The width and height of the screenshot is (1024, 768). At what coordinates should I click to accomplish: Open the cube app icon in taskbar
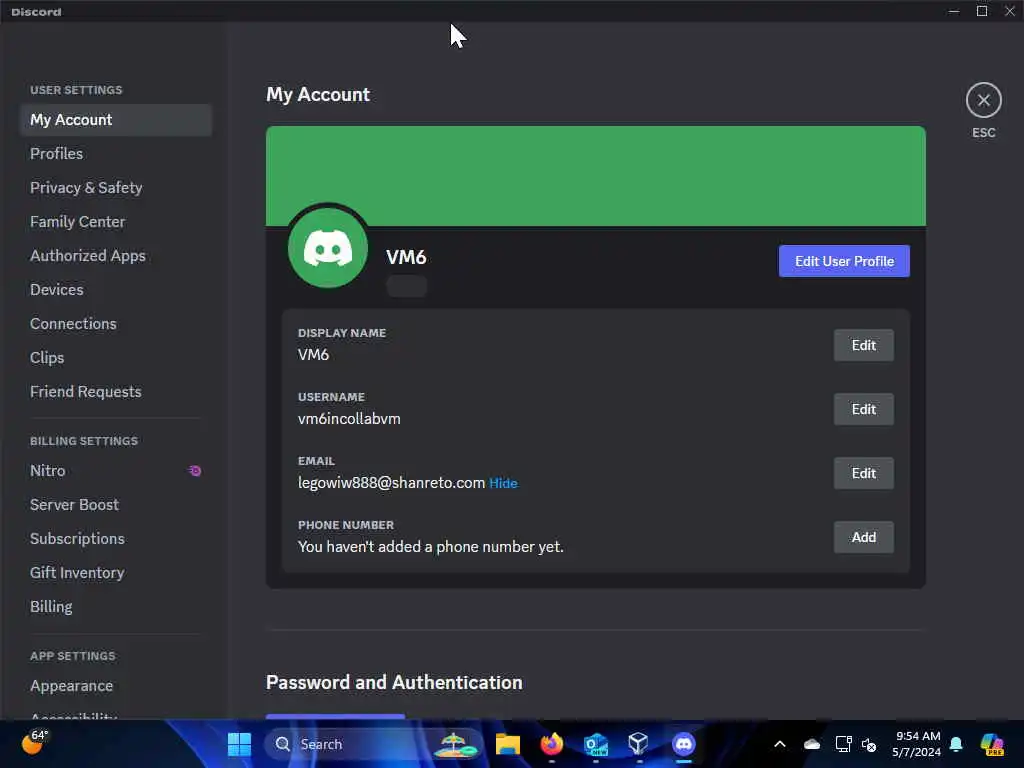click(x=638, y=744)
